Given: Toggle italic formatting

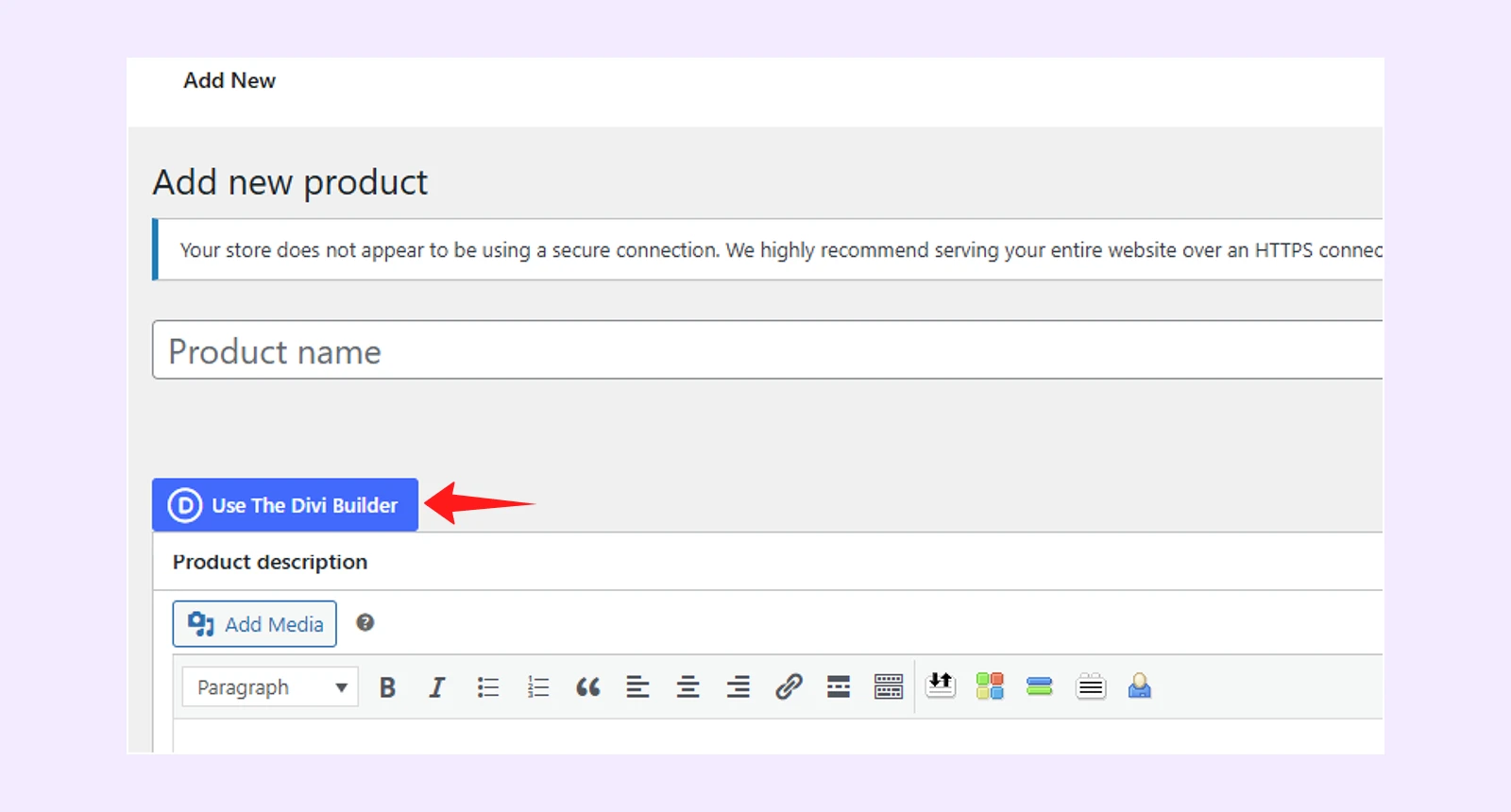Looking at the screenshot, I should [436, 687].
